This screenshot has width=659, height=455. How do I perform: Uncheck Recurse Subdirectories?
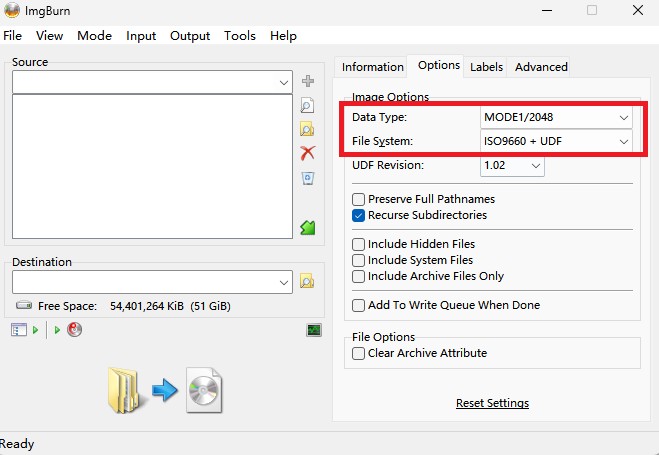click(x=358, y=215)
